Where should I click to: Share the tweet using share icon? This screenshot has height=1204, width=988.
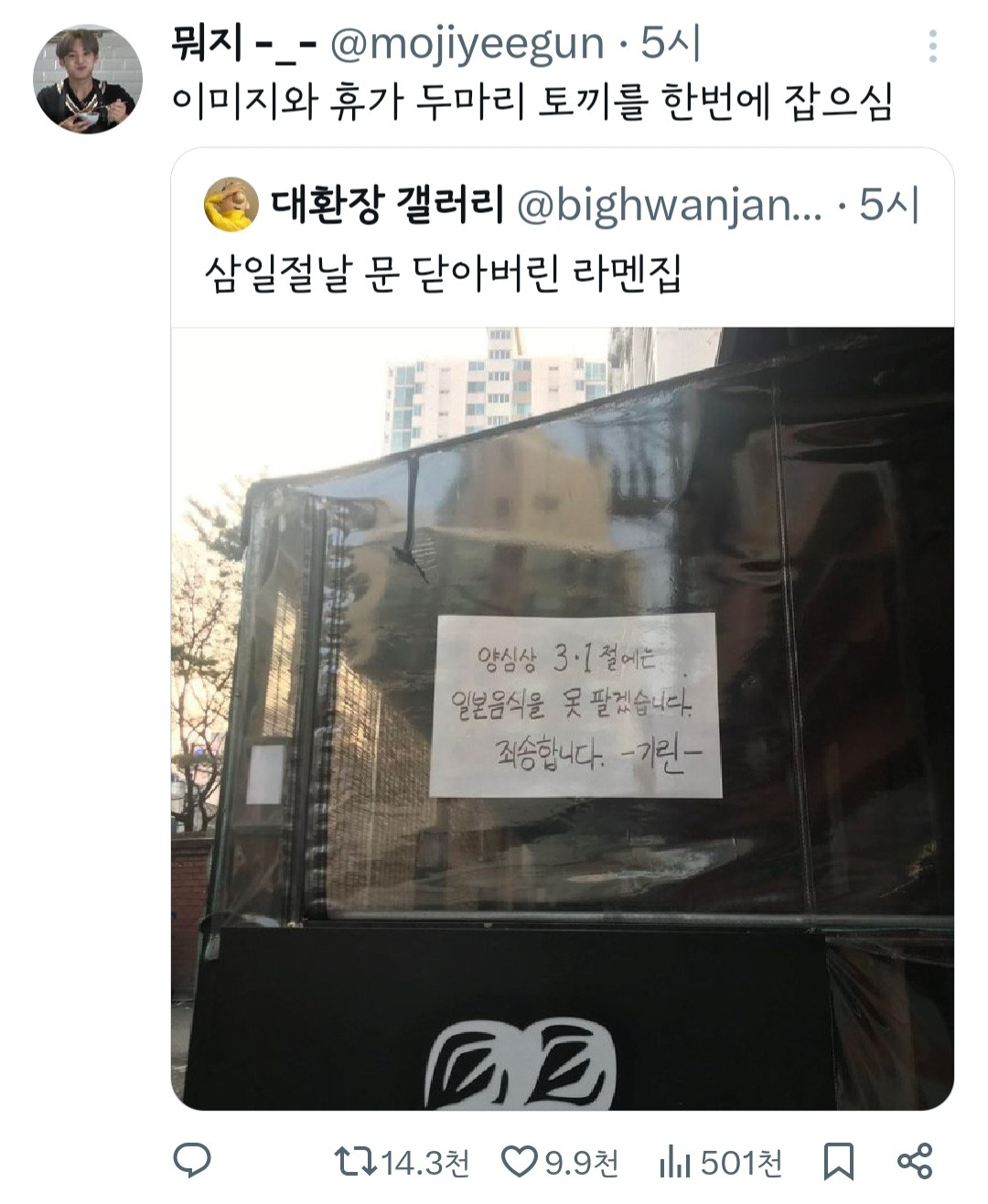(915, 1162)
